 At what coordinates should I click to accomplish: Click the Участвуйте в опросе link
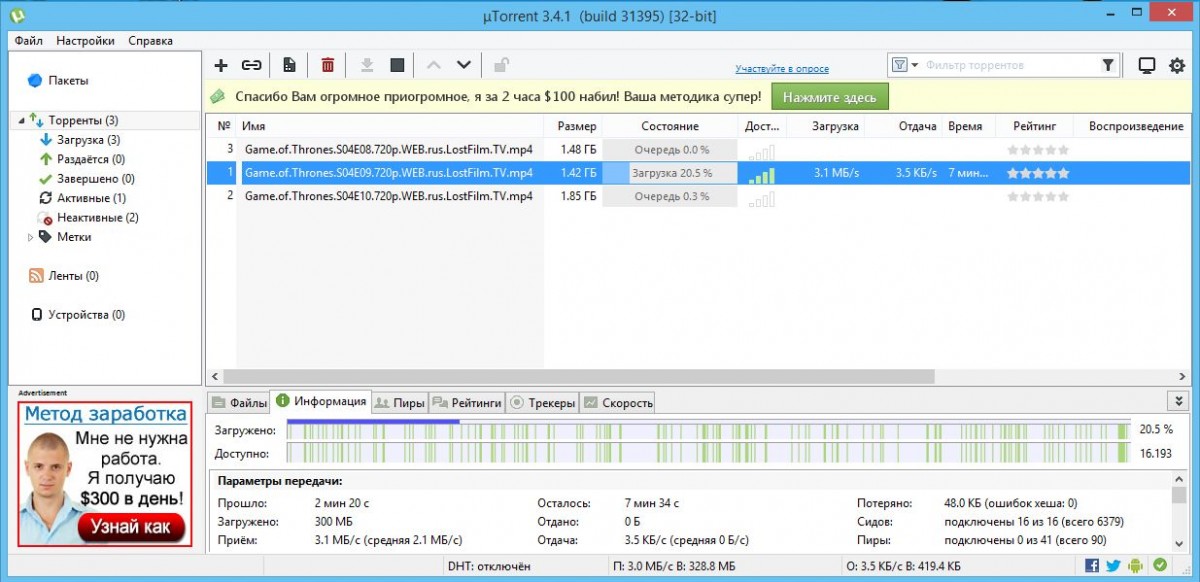pyautogui.click(x=782, y=69)
